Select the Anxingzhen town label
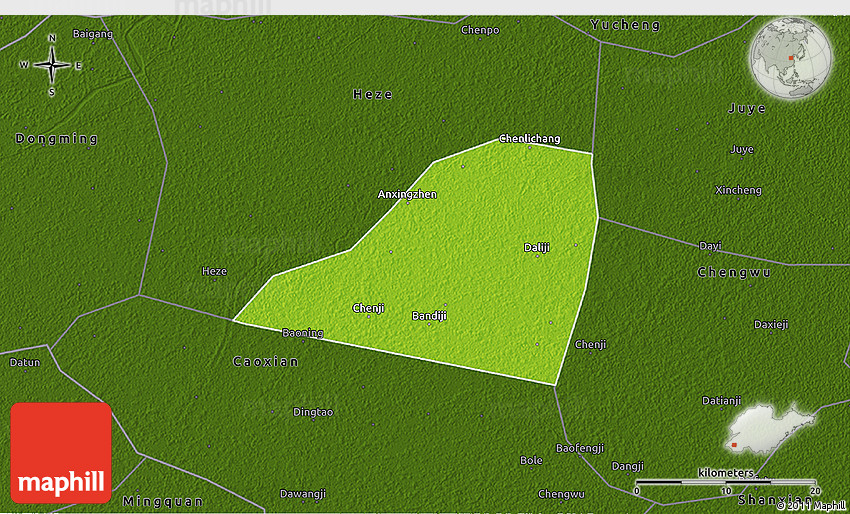 point(407,194)
